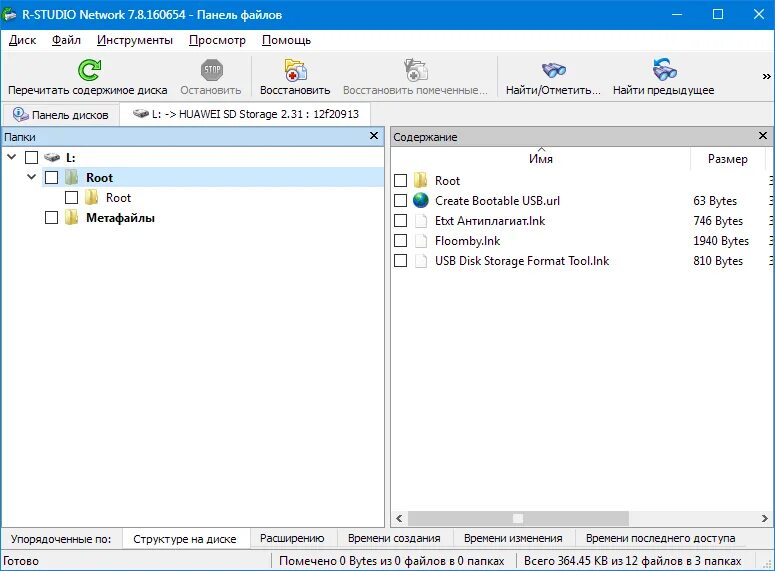The height and width of the screenshot is (571, 775).
Task: Click horizontal scrollbar right arrow
Action: coord(764,519)
